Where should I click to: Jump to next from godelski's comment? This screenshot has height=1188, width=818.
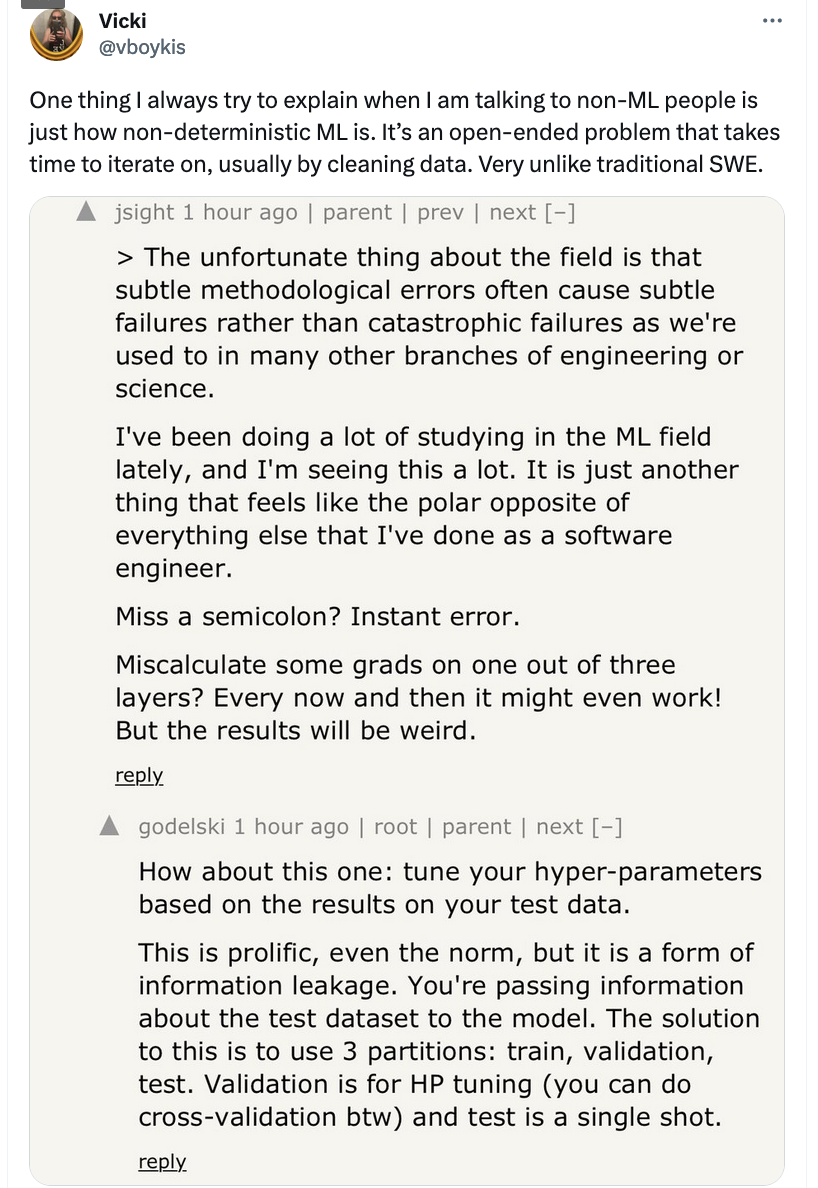pyautogui.click(x=560, y=827)
